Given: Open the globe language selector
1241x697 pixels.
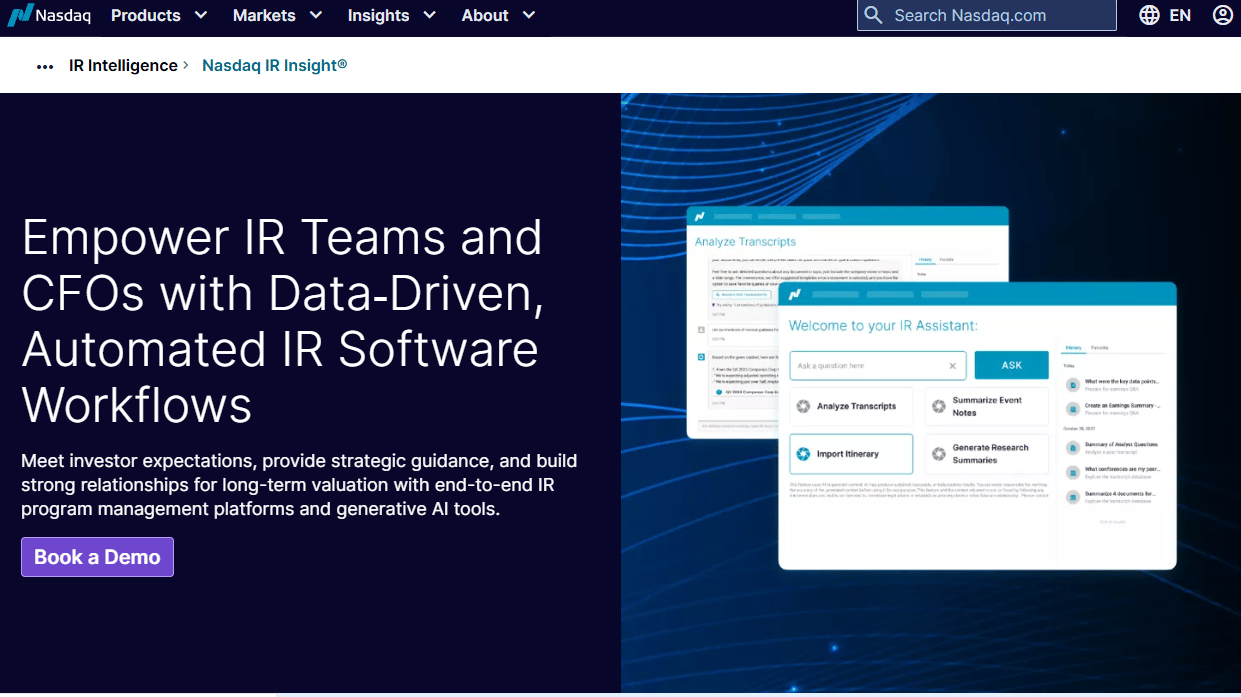Looking at the screenshot, I should 1150,15.
